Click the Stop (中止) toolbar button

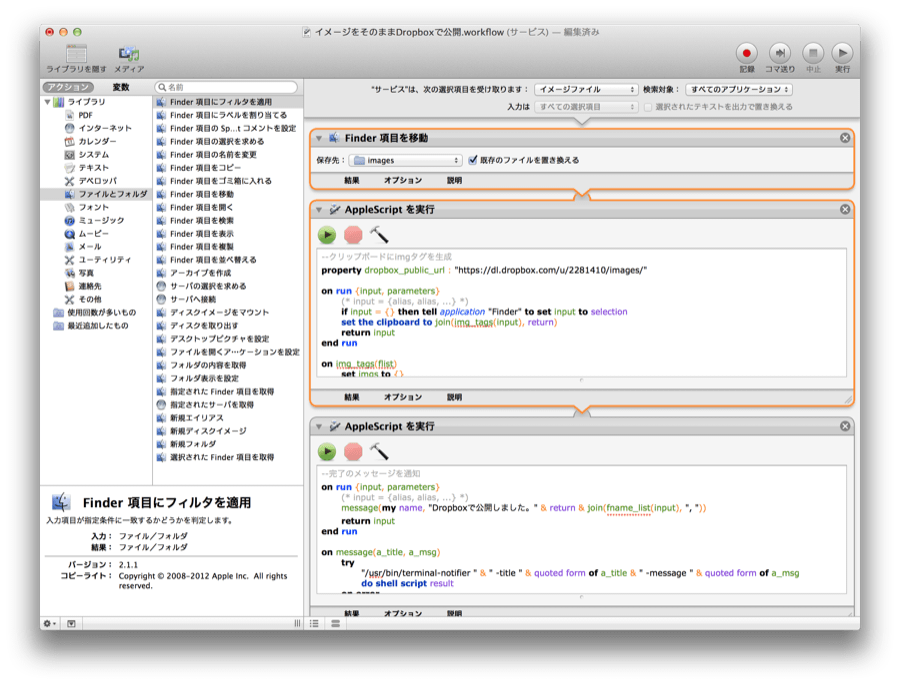pos(813,53)
